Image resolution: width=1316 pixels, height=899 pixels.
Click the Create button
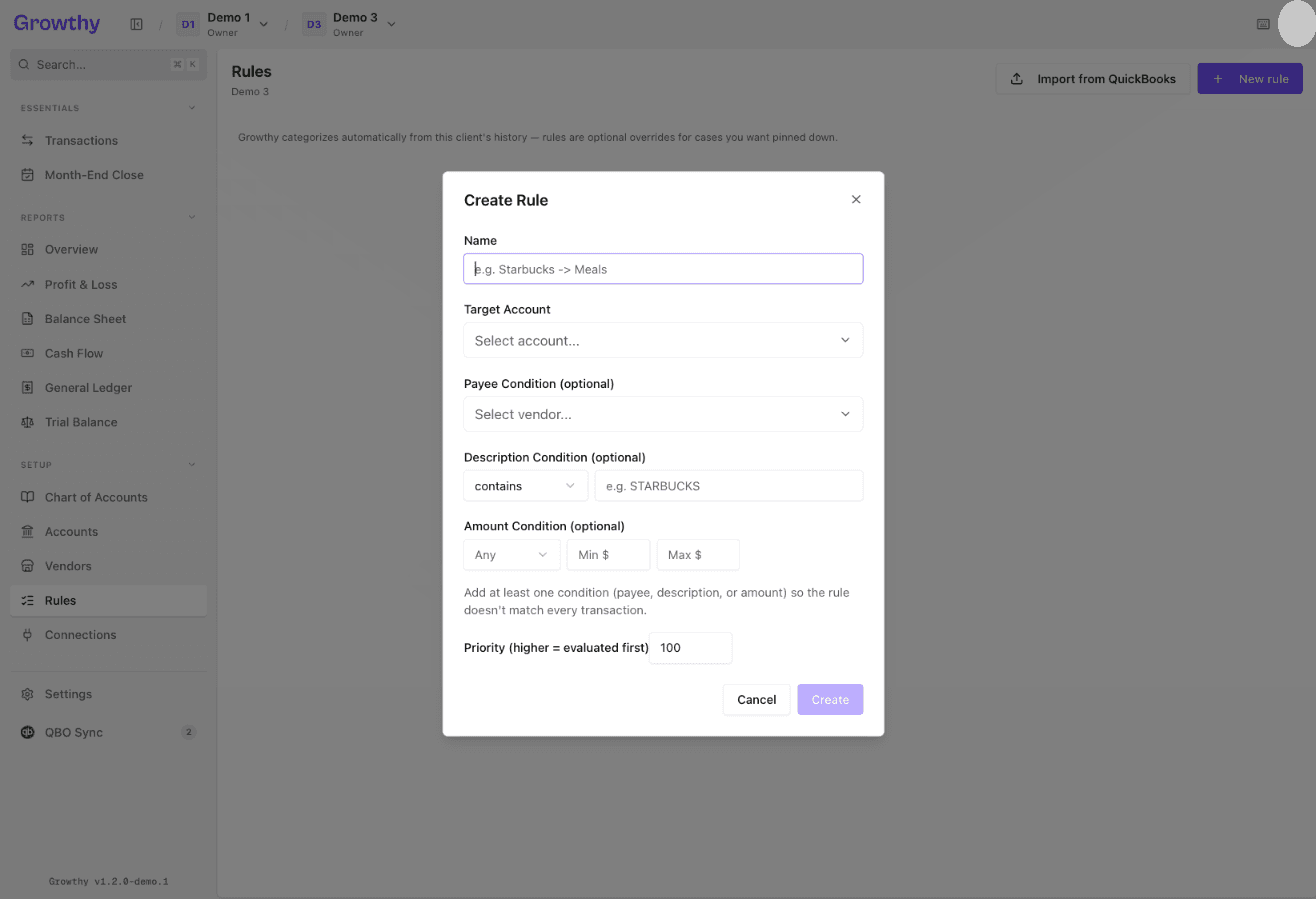[x=830, y=700]
